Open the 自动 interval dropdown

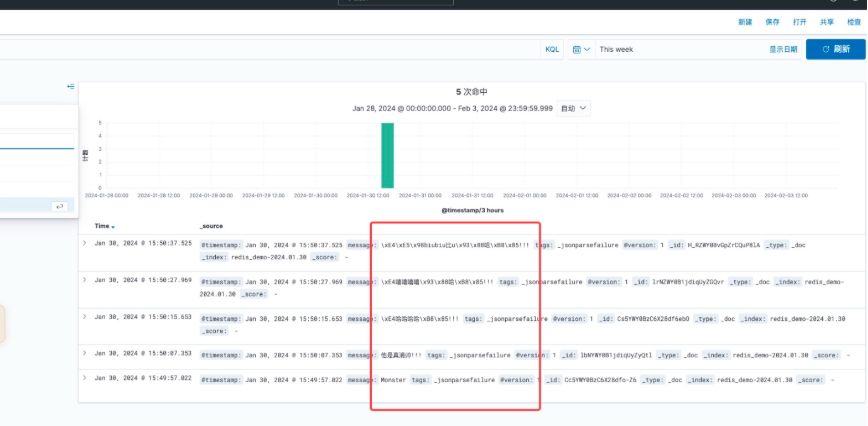click(x=574, y=108)
